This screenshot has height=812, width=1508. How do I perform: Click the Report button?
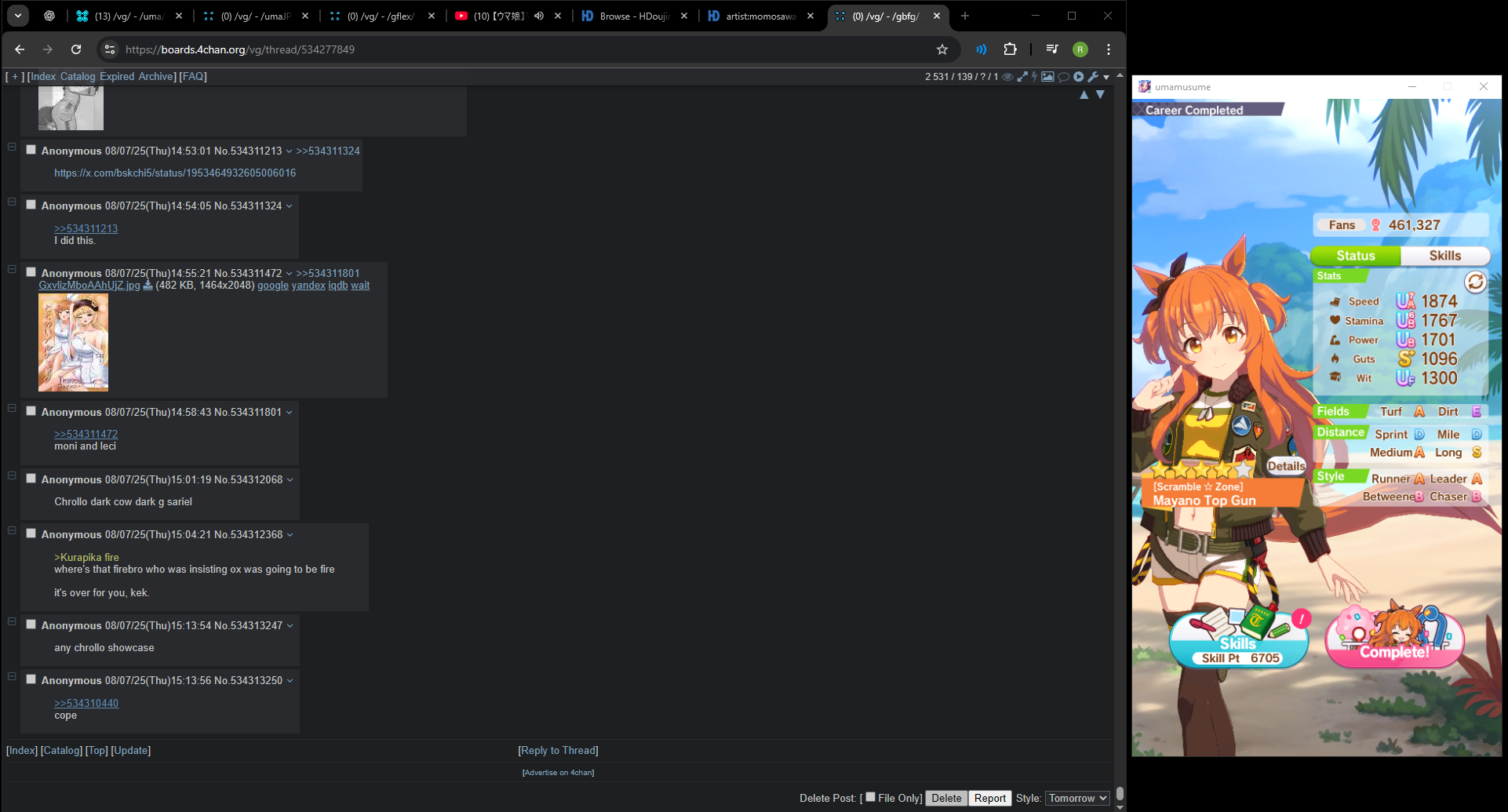(x=989, y=798)
